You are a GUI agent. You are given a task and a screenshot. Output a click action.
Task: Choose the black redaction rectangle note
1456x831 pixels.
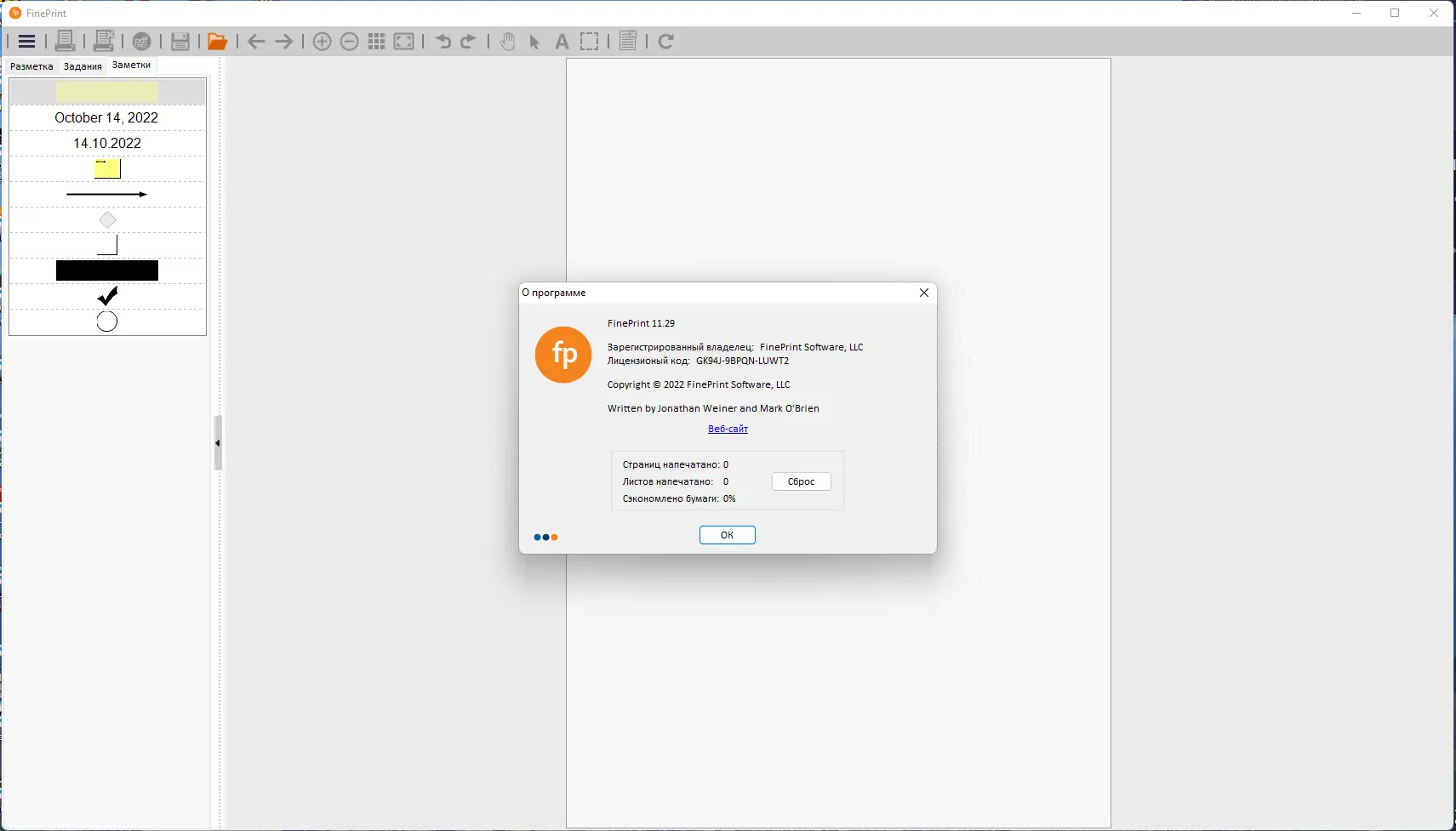(107, 270)
